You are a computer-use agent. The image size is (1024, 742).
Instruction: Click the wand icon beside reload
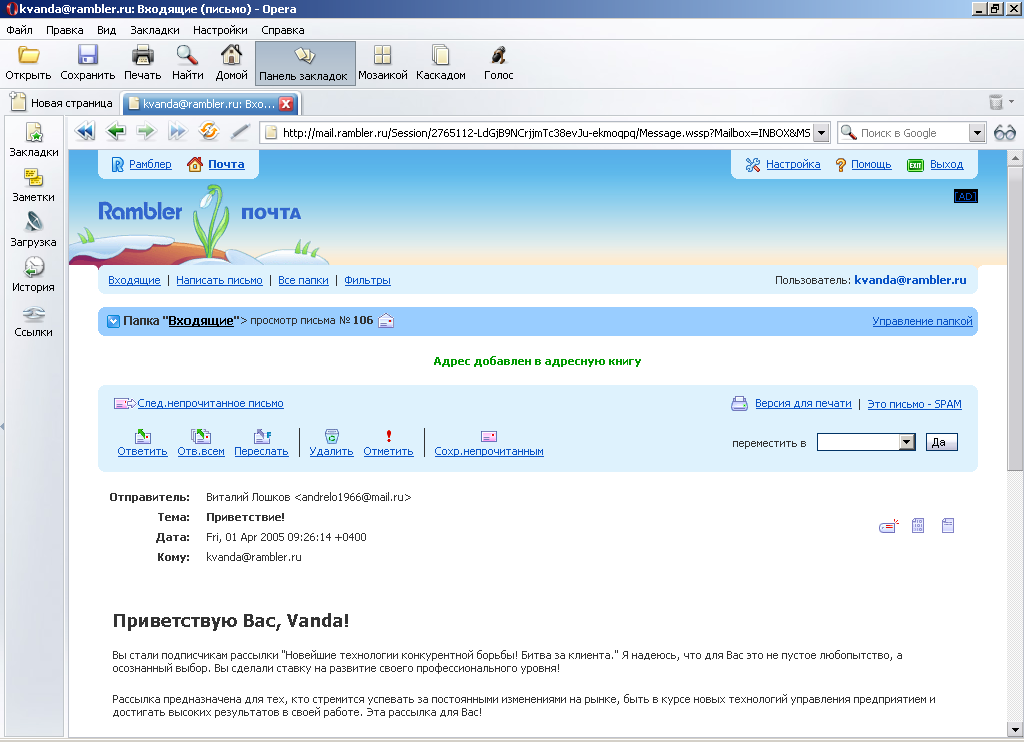coord(240,132)
